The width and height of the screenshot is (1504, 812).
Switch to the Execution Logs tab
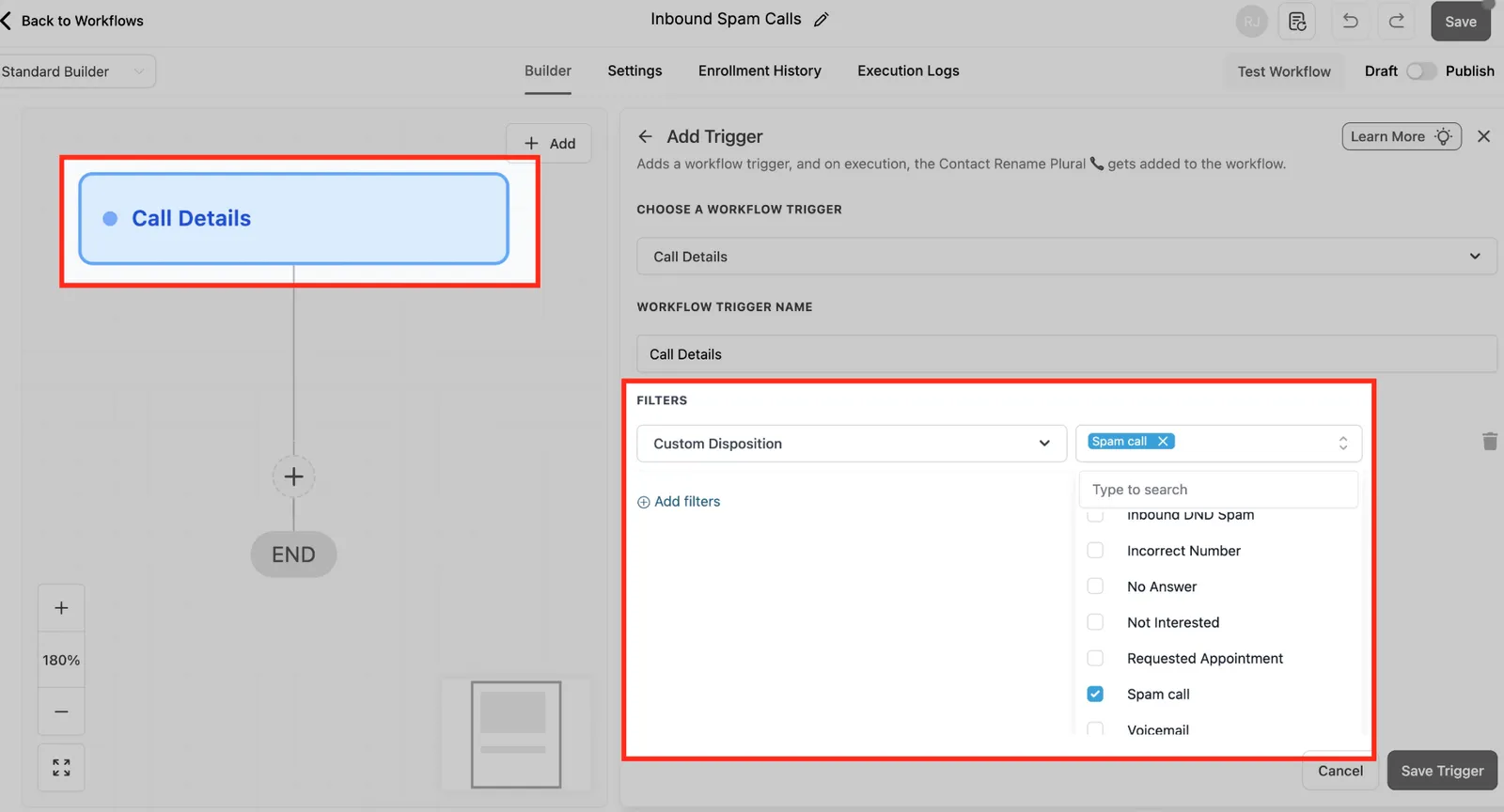[908, 70]
